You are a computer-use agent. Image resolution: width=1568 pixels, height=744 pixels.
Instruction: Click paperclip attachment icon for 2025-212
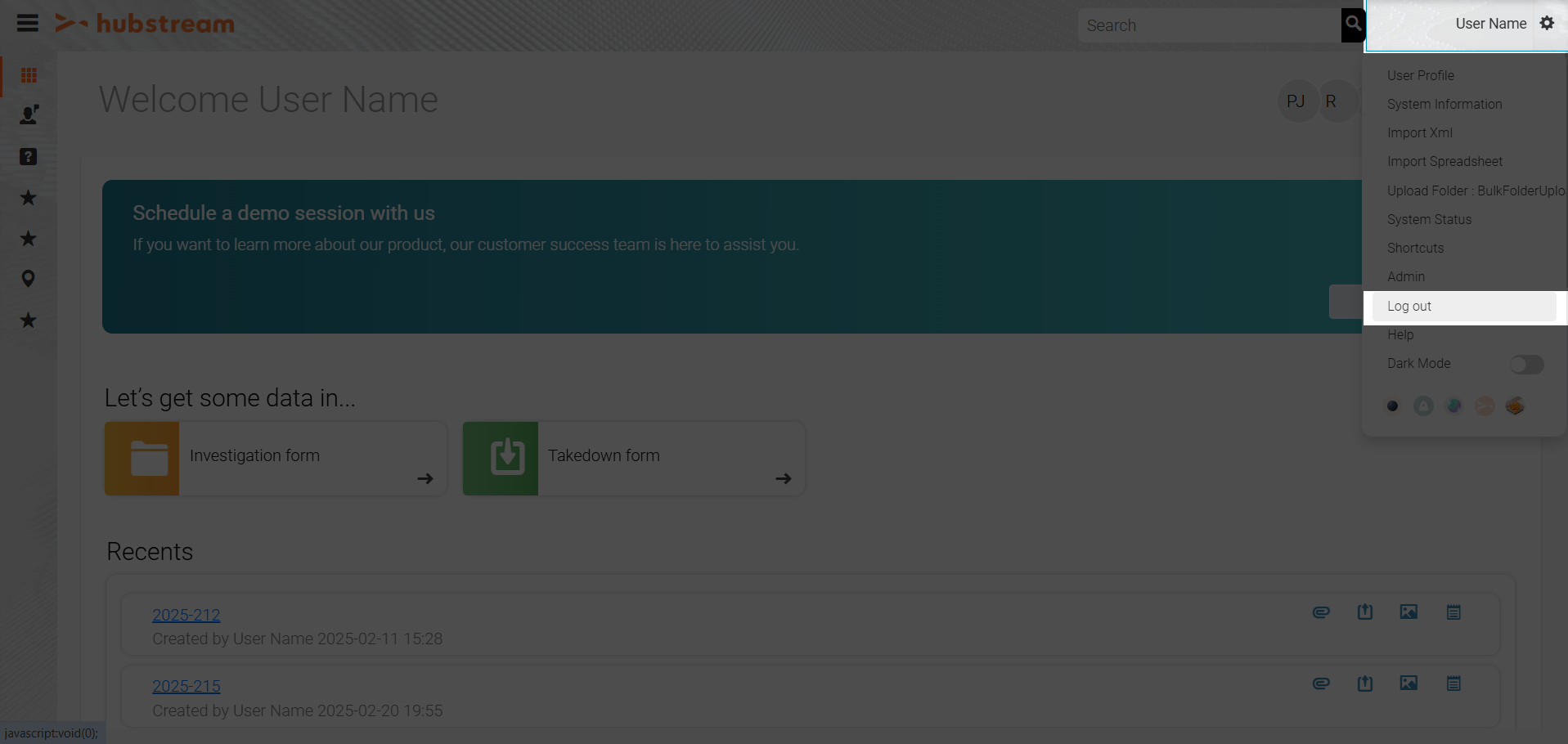(1320, 612)
